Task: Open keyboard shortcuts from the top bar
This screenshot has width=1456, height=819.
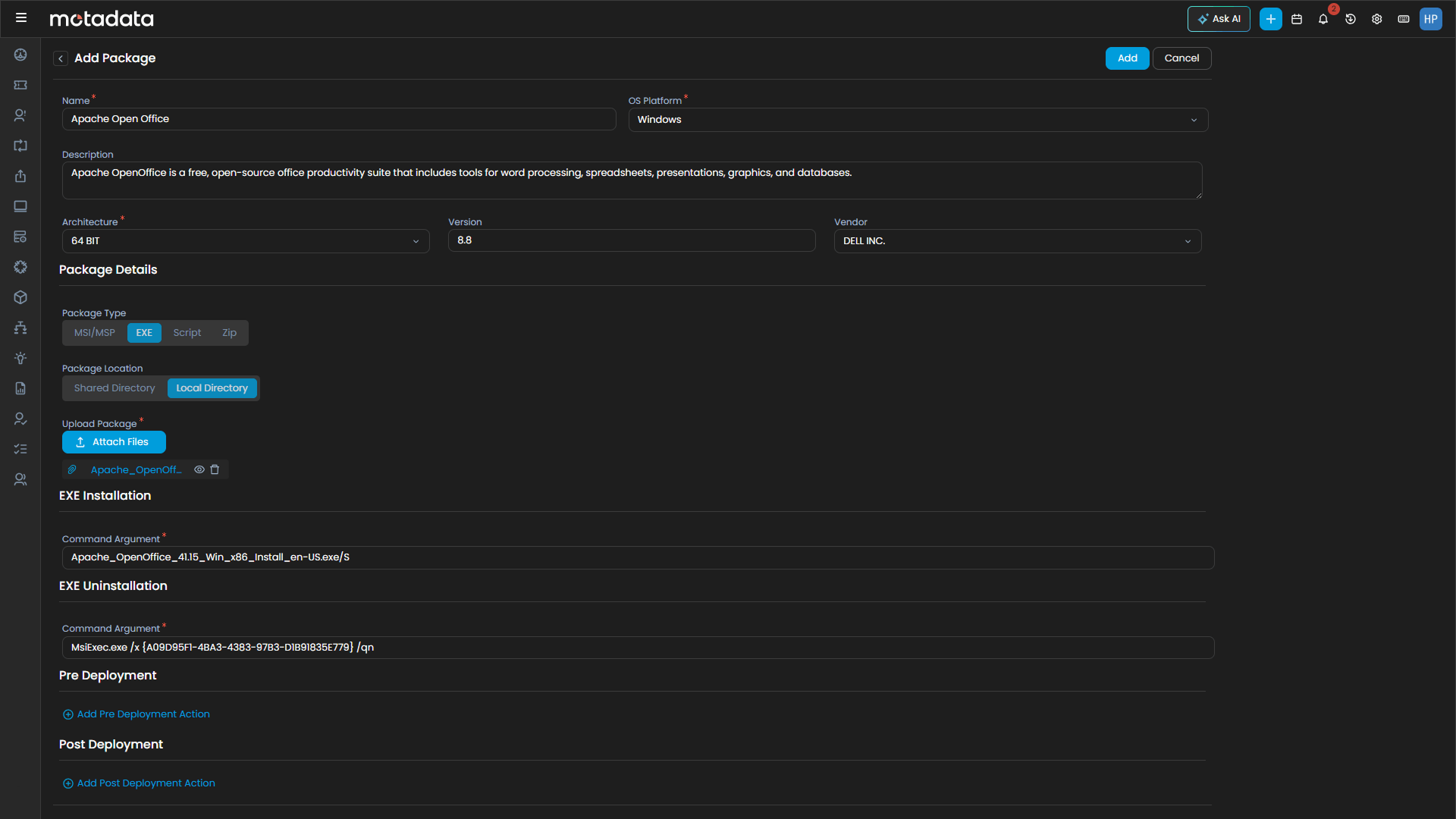Action: 1404,19
